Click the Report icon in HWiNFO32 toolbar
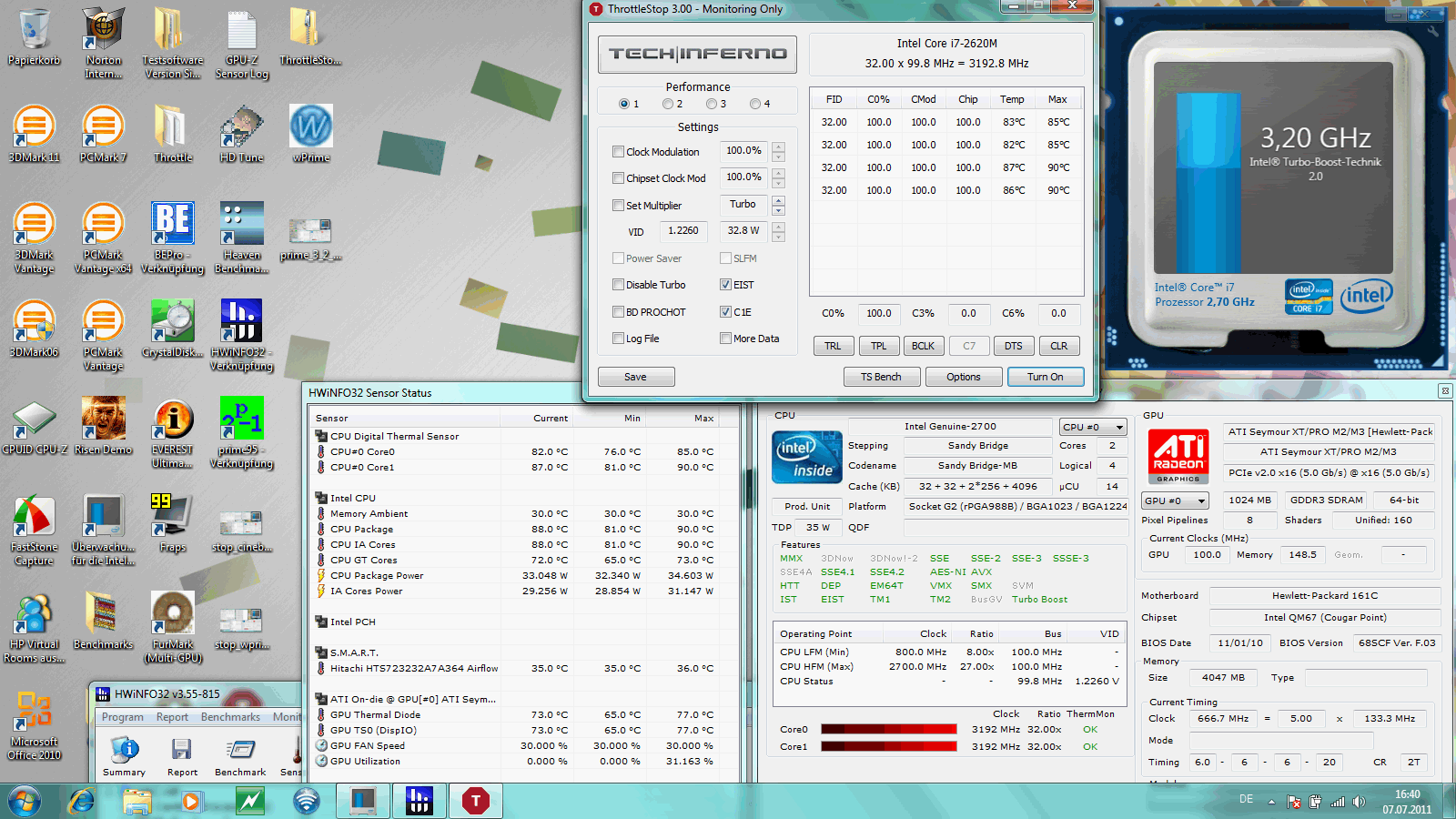Screen dimensions: 1456x819 182,757
